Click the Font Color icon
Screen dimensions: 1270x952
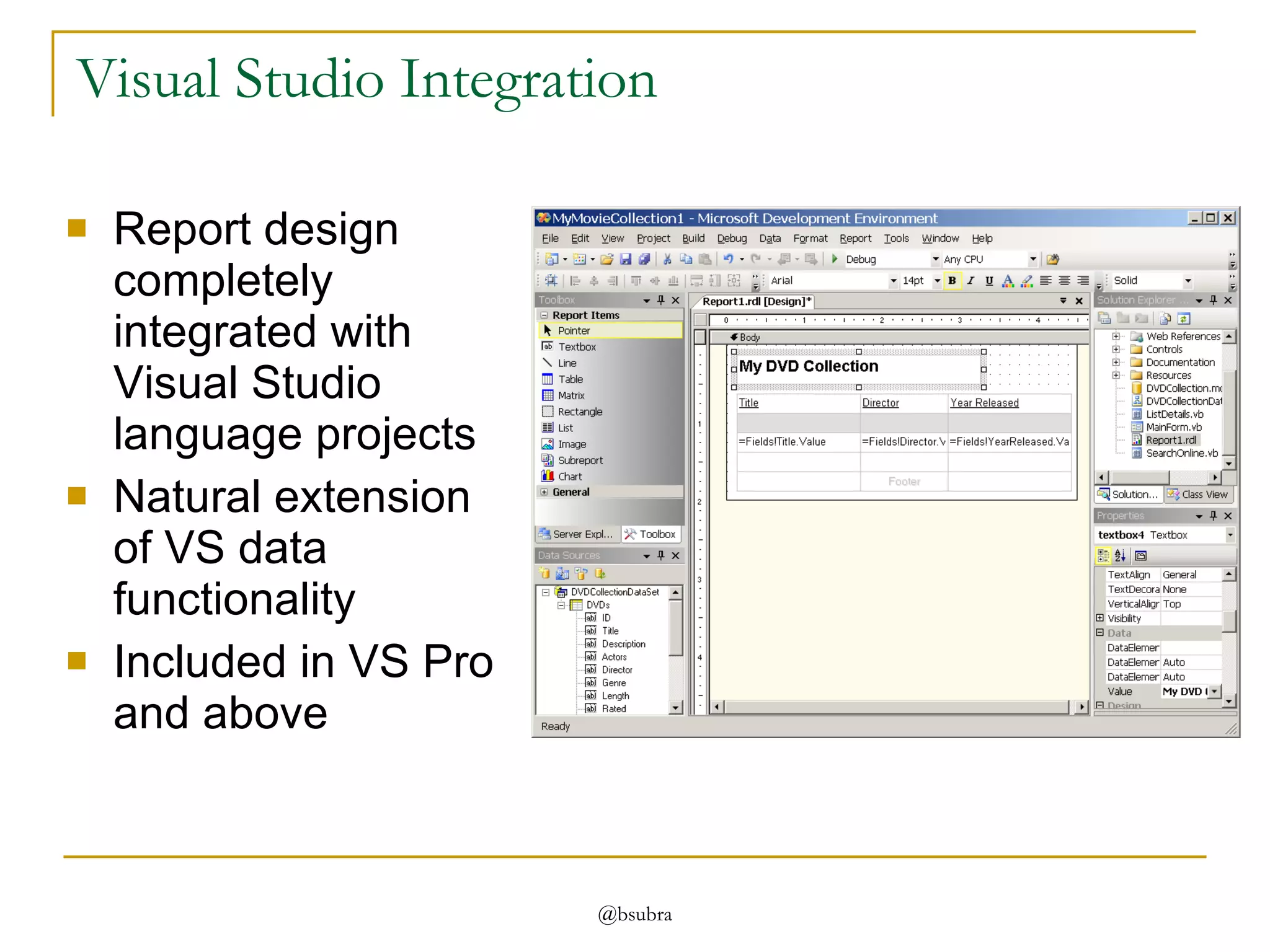tap(1008, 281)
